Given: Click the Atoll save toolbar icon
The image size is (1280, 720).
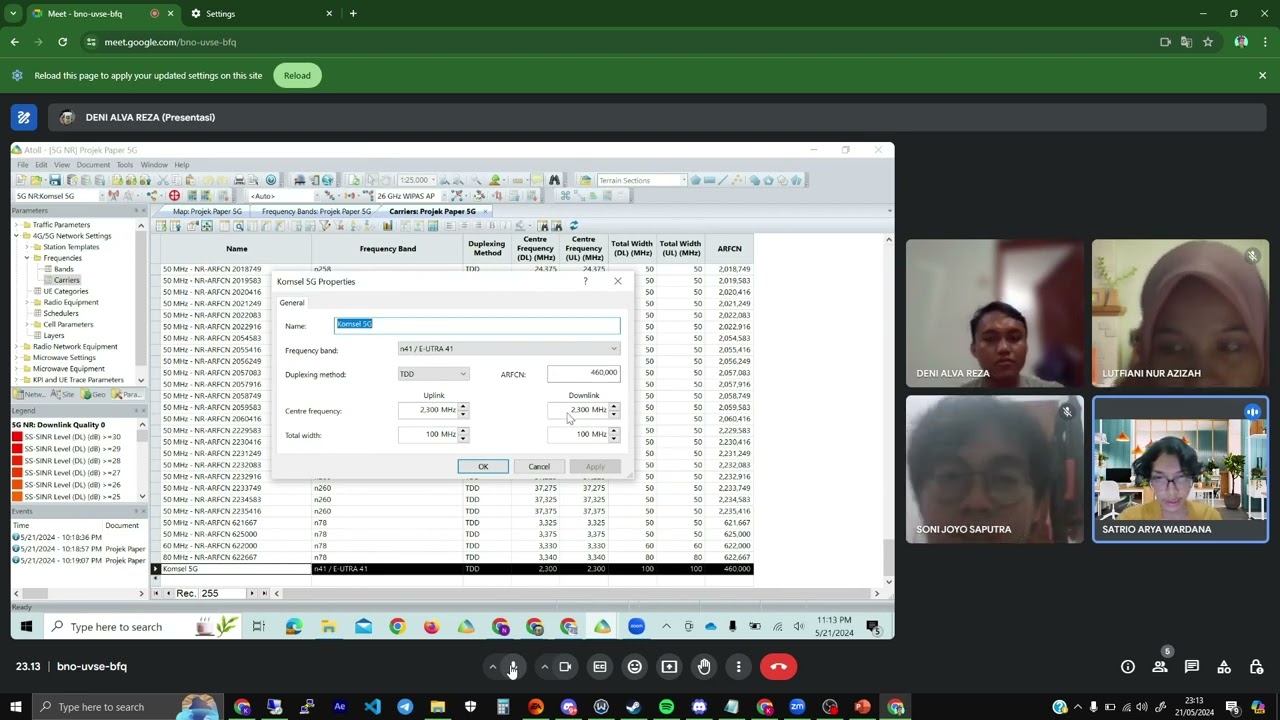Looking at the screenshot, I should click(x=55, y=180).
